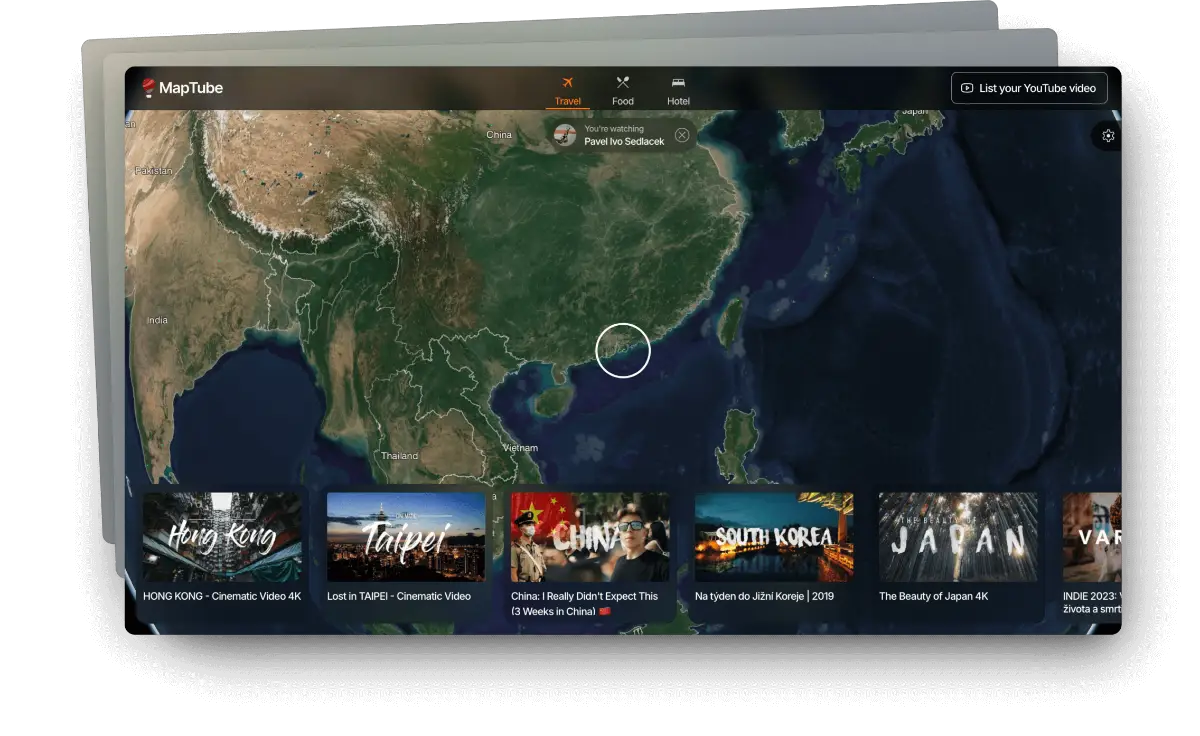Click the MapTube balloon logo icon
1200x736 pixels.
(148, 88)
